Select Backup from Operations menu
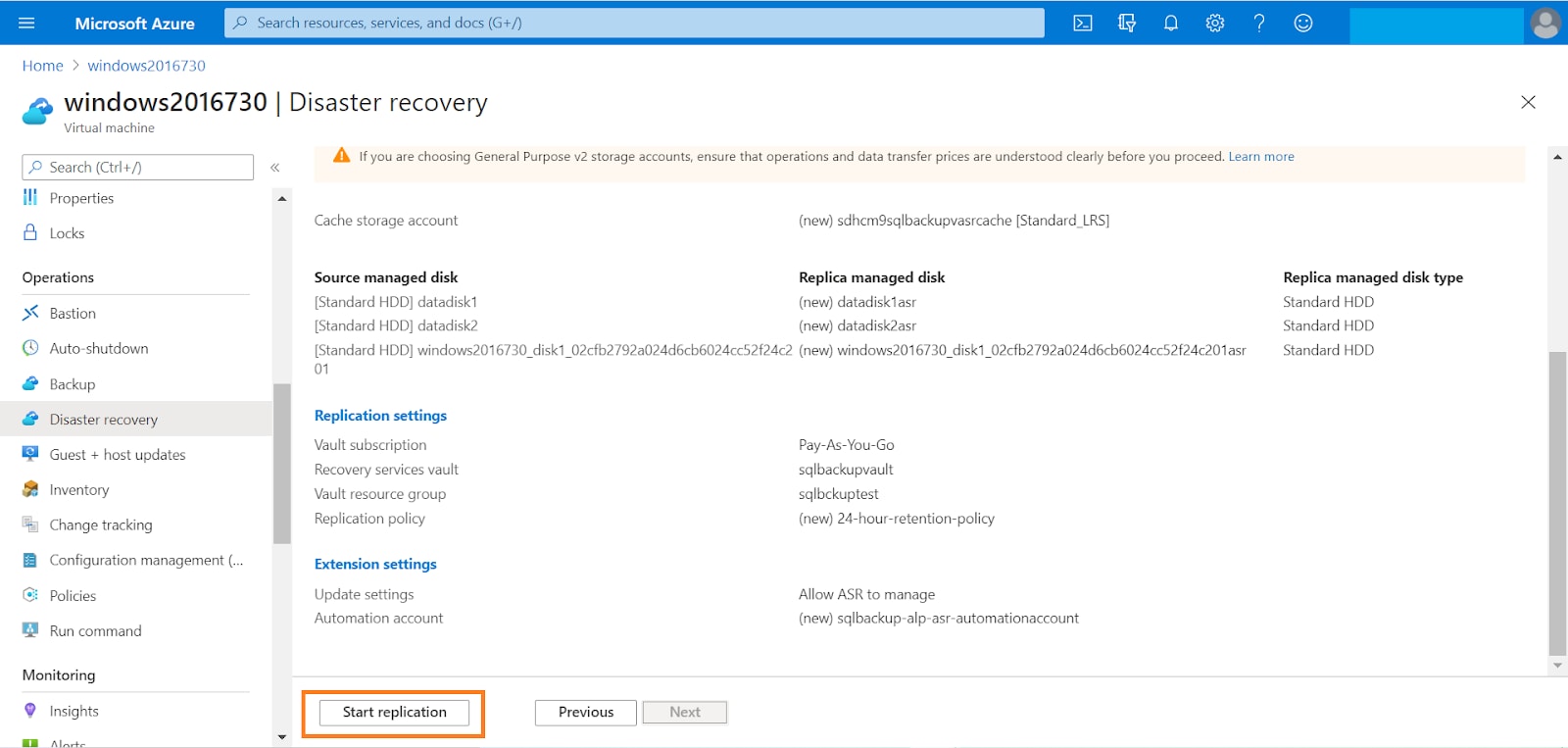 (x=73, y=384)
